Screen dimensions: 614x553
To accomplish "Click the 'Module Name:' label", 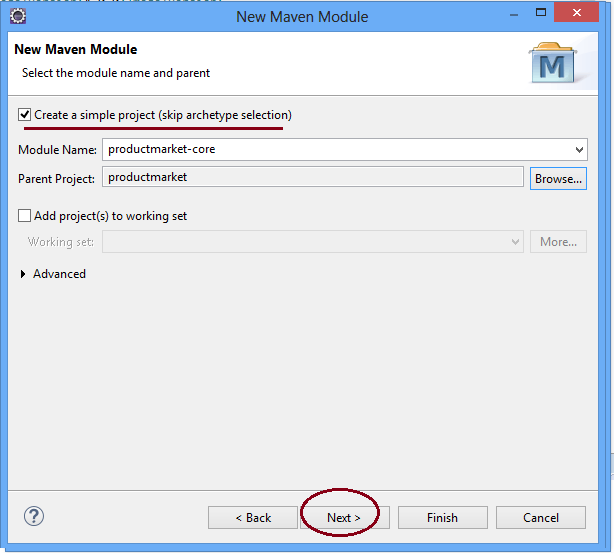I will point(57,150).
